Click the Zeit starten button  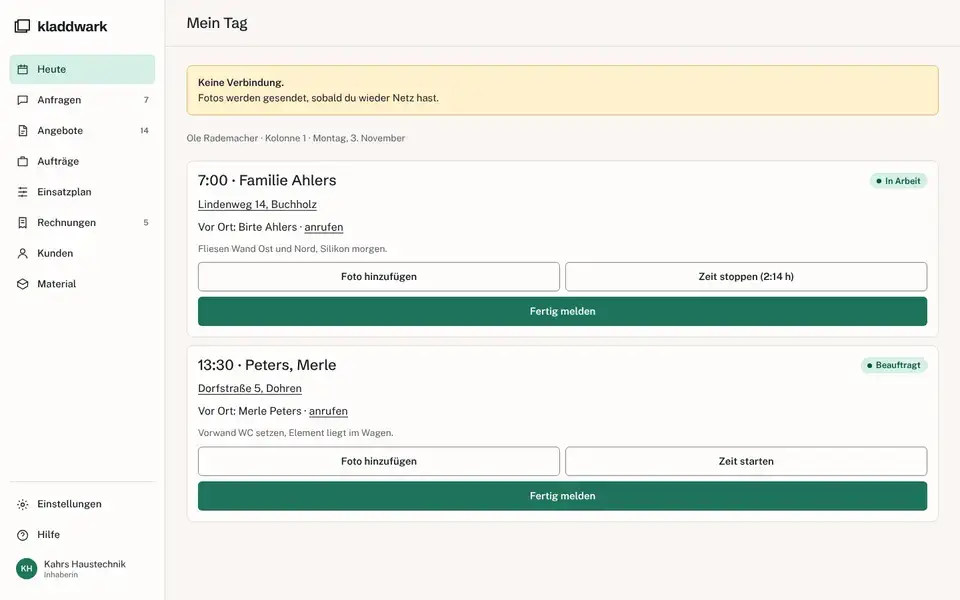tap(746, 461)
